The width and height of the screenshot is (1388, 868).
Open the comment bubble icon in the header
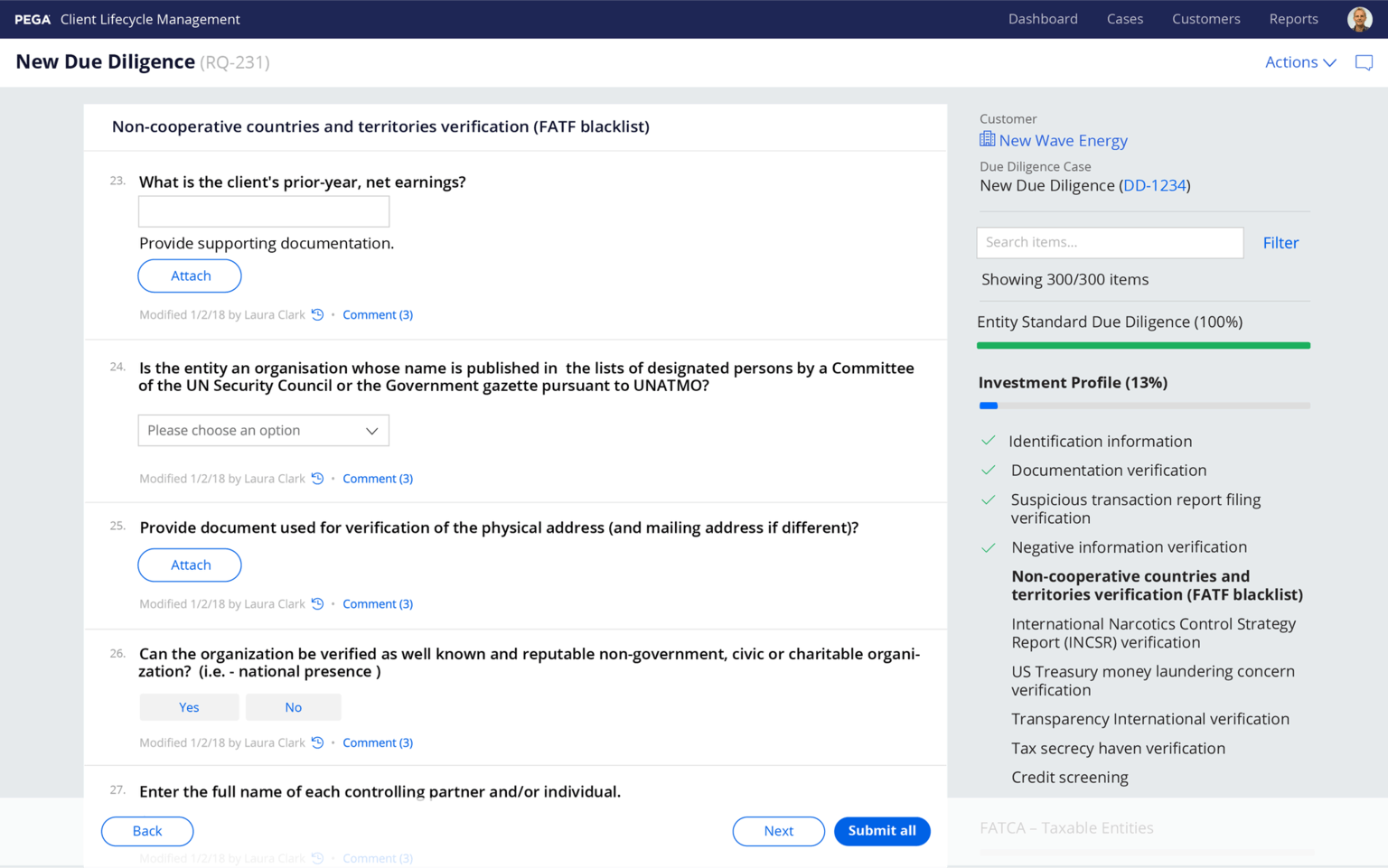[1364, 62]
